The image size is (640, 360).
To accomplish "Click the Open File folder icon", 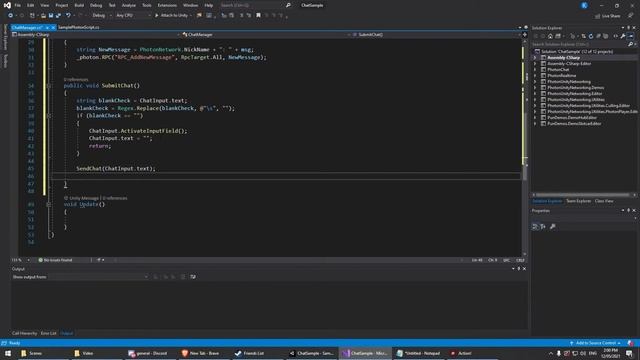I will (43, 16).
